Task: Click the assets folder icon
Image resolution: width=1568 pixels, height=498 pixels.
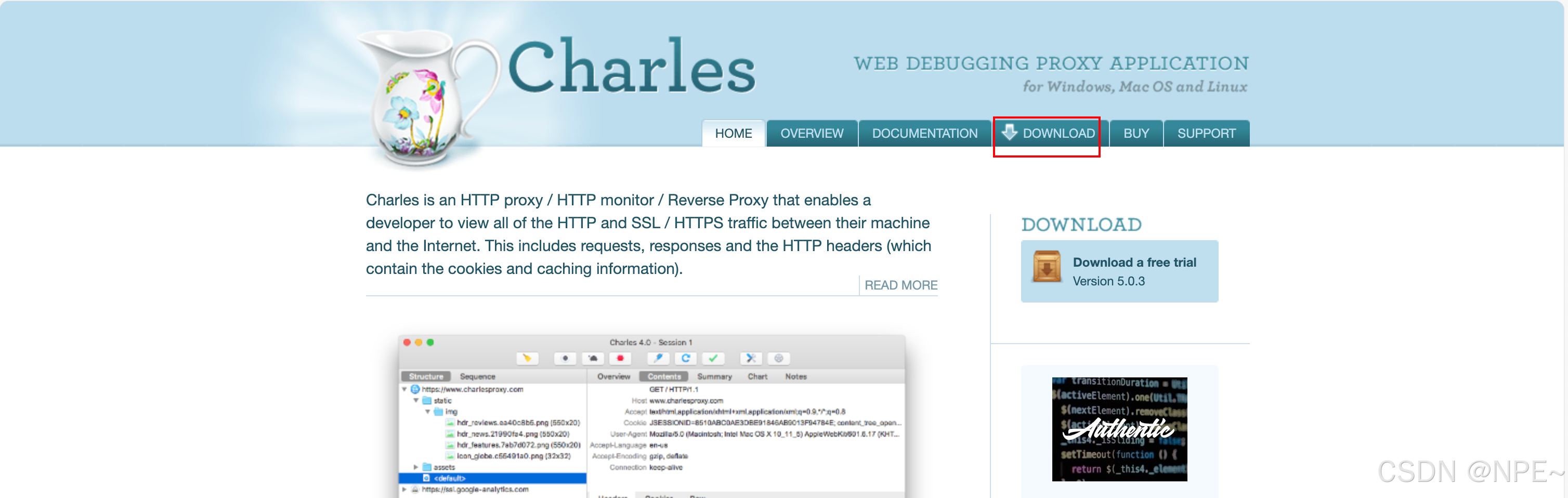Action: [427, 467]
